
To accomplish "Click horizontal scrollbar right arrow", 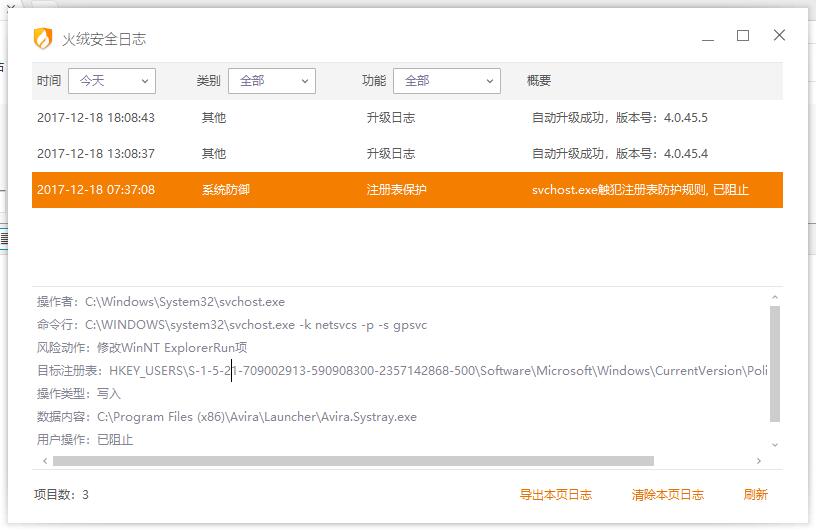I will (759, 461).
